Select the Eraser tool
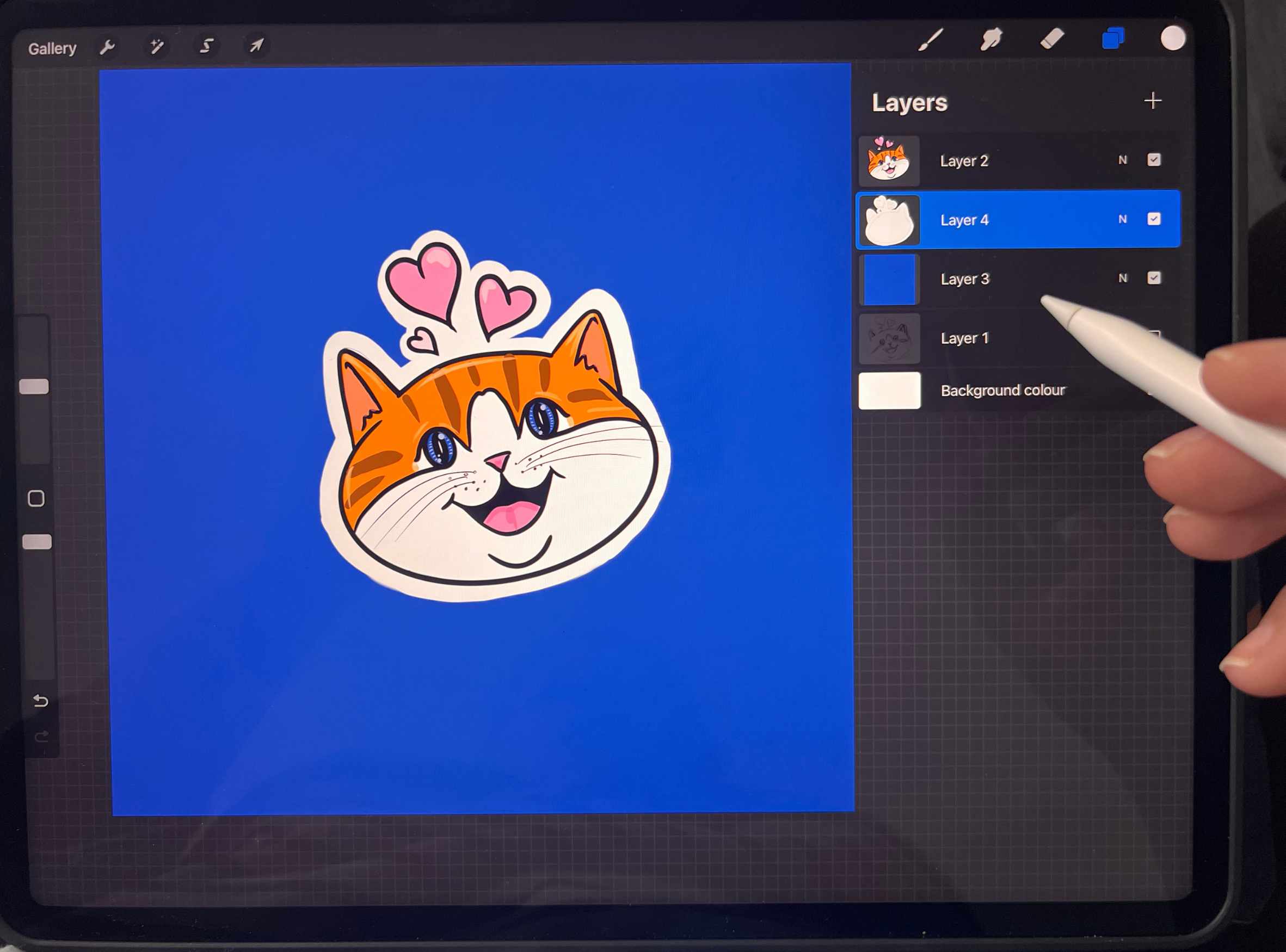Image resolution: width=1286 pixels, height=952 pixels. click(x=1053, y=39)
